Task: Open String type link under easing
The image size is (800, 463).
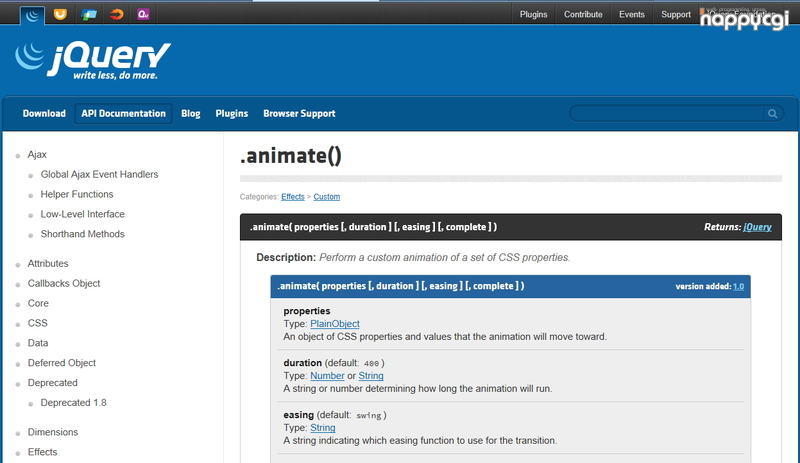Action: click(322, 428)
